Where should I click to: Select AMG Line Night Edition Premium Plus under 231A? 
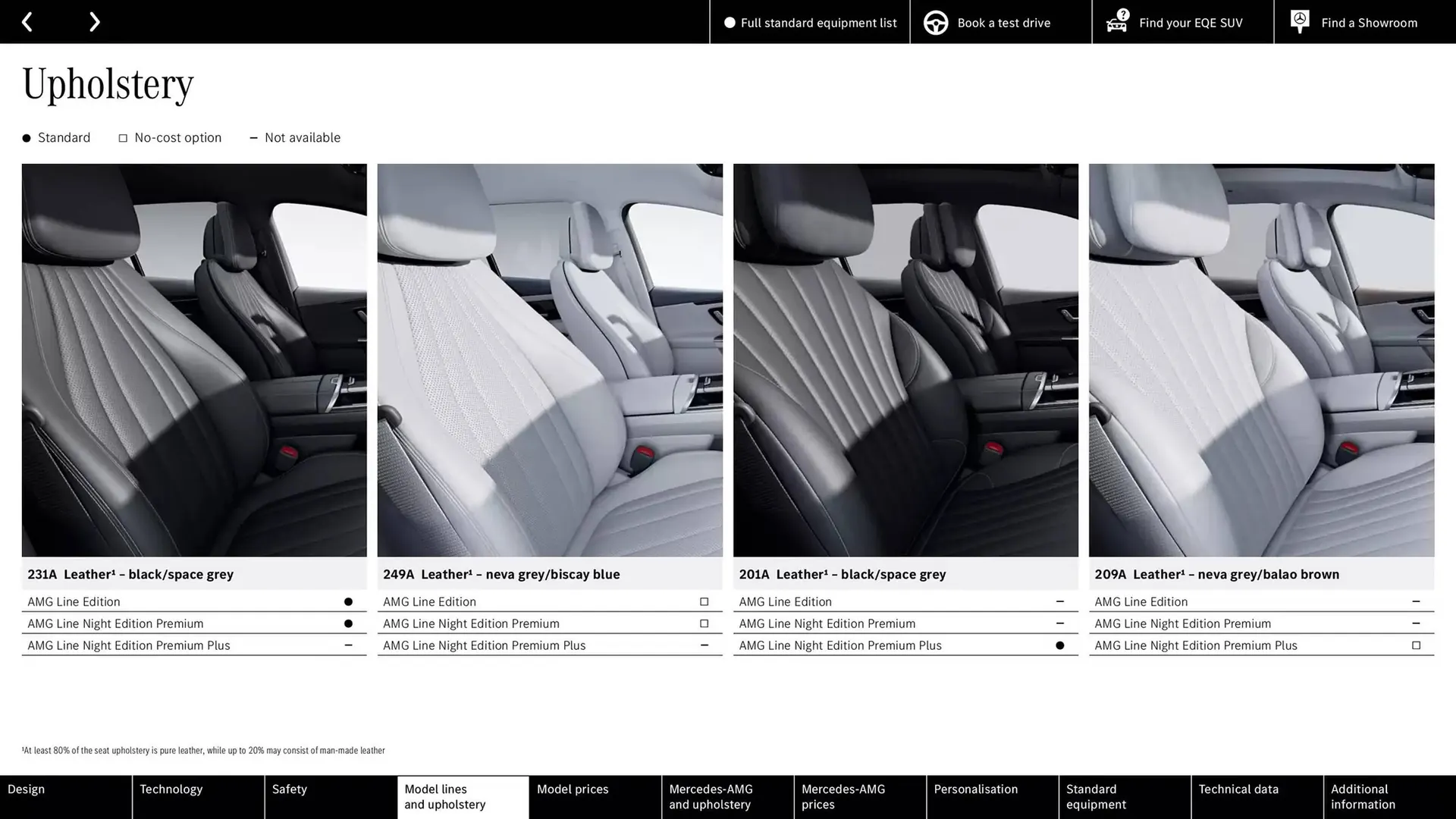point(194,645)
